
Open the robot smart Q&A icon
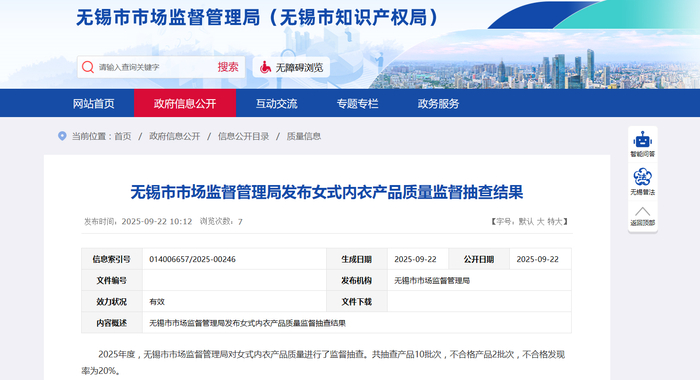[x=642, y=140]
